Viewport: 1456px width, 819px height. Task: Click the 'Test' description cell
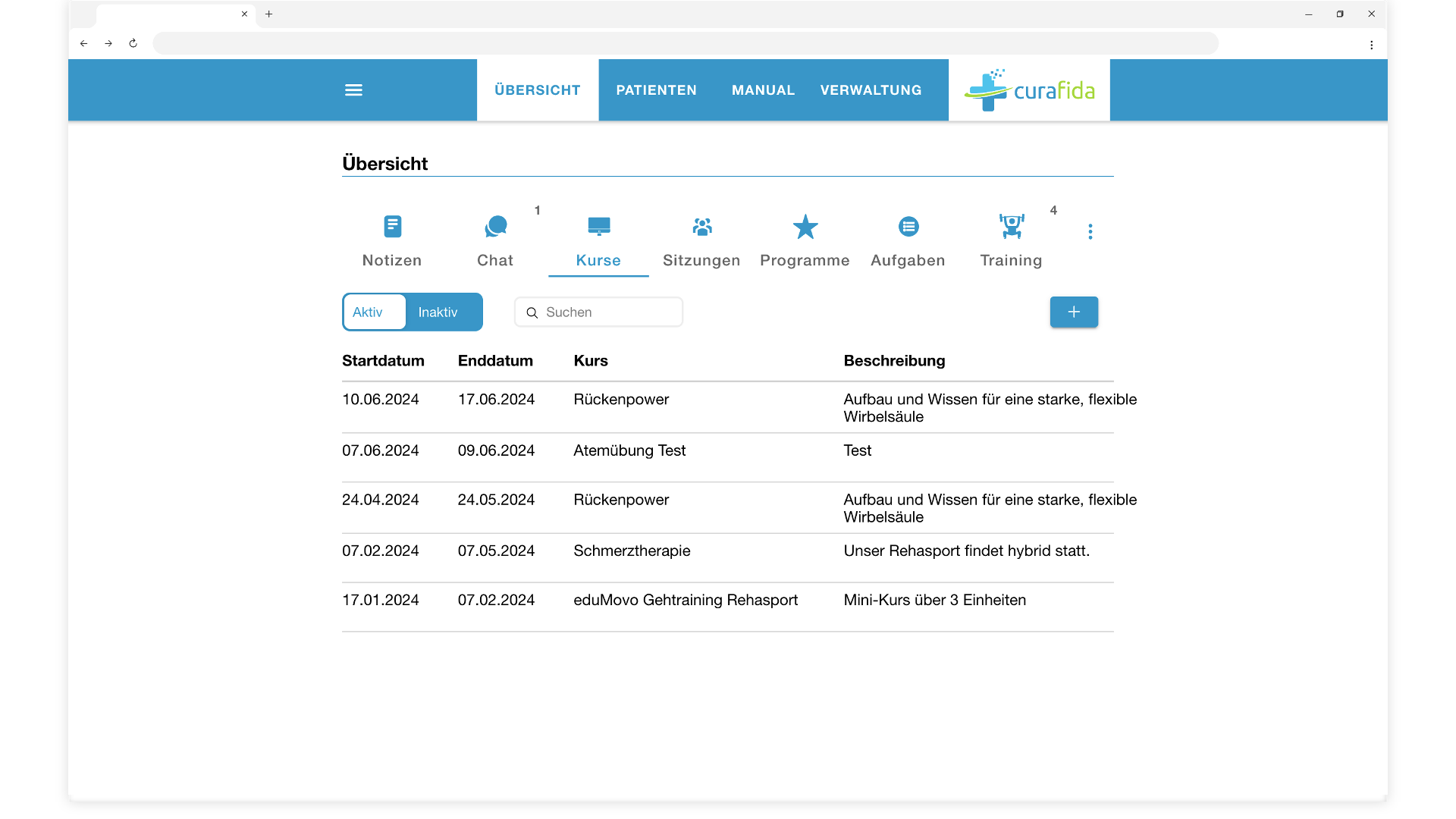tap(858, 450)
